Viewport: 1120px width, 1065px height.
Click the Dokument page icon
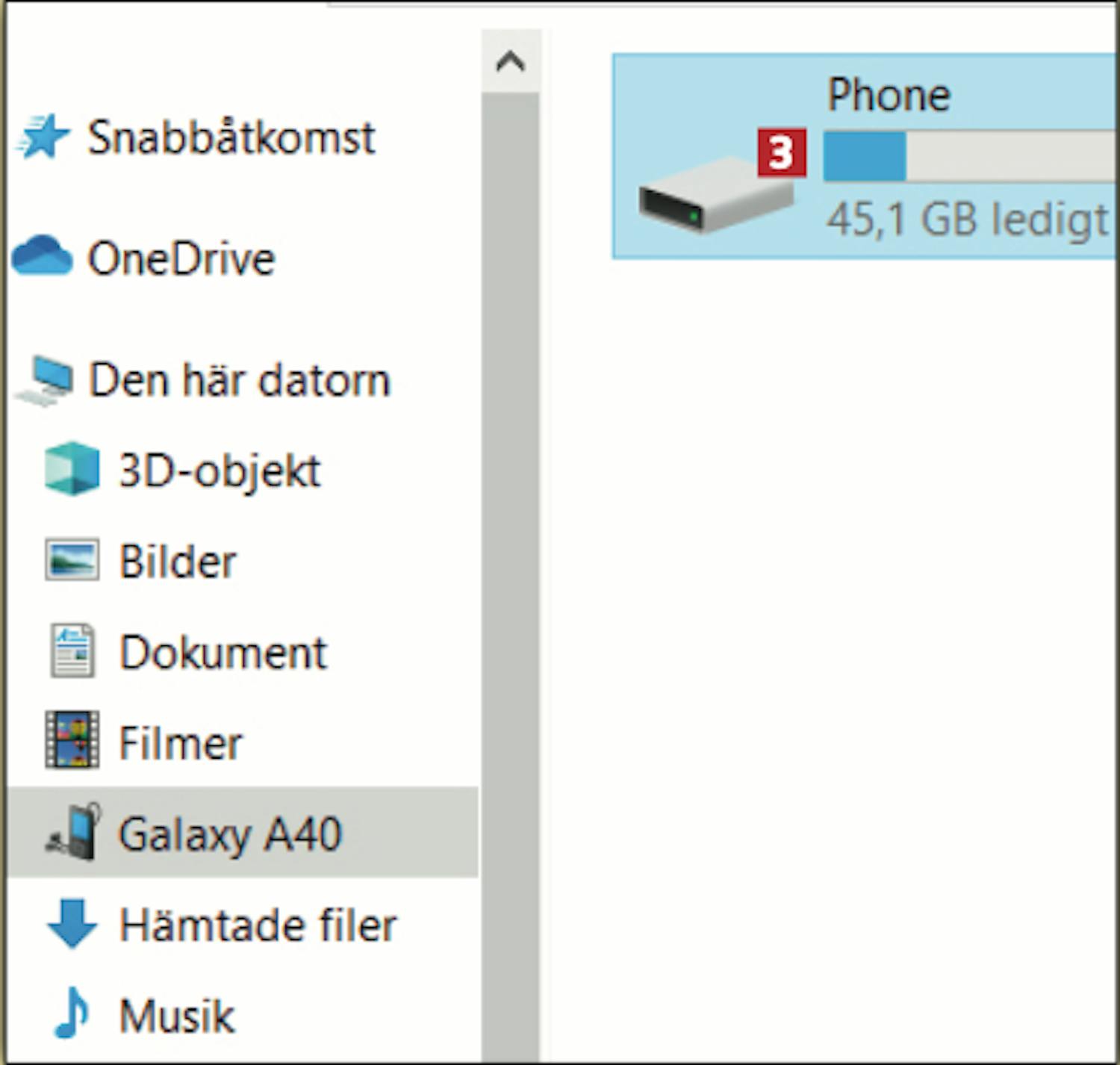[x=72, y=651]
